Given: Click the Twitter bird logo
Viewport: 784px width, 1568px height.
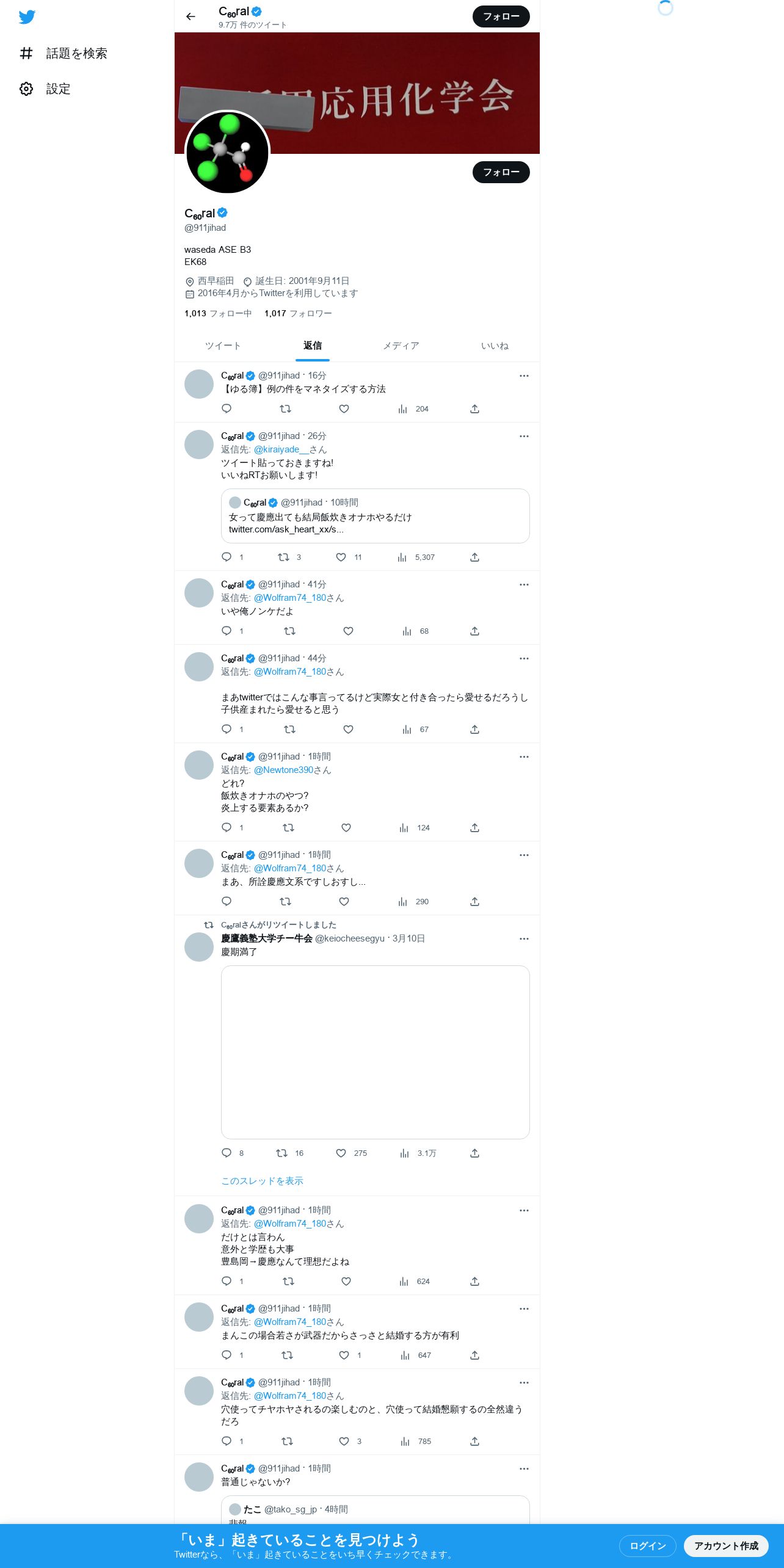Looking at the screenshot, I should [27, 16].
